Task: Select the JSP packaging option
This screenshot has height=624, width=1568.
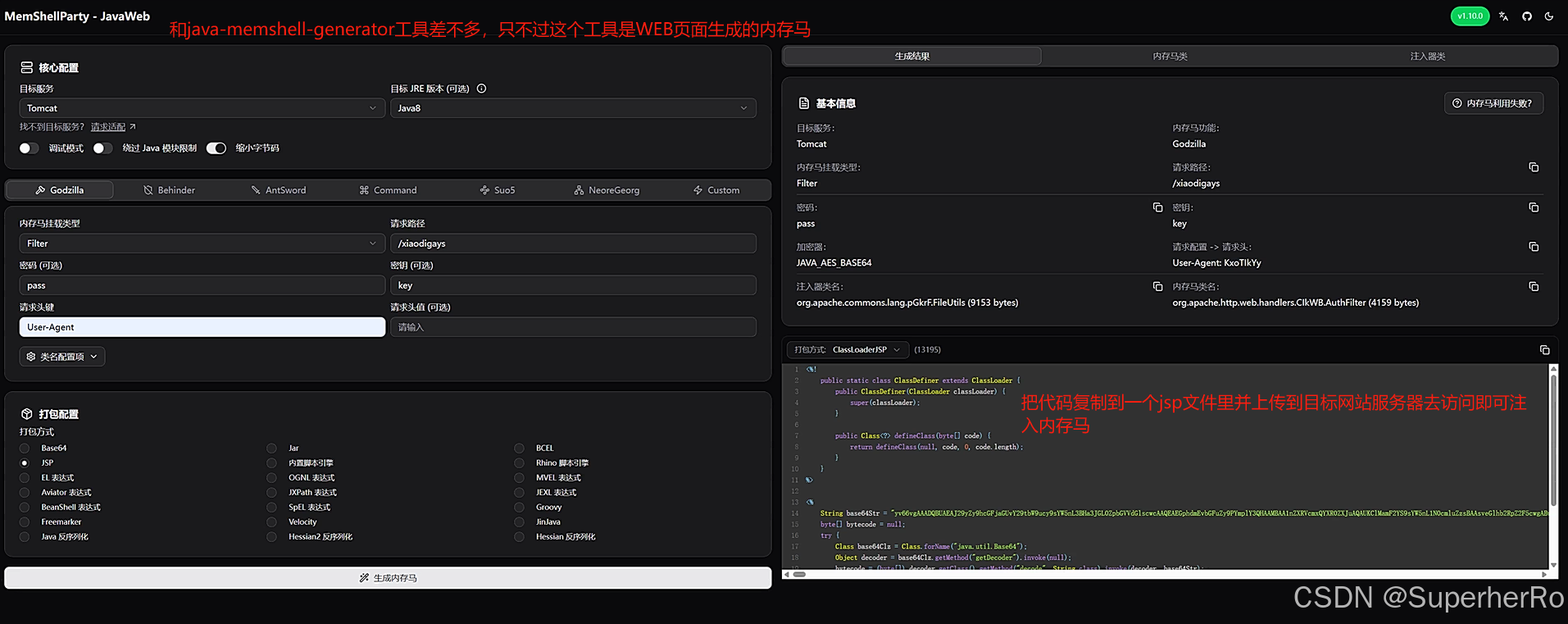Action: (25, 463)
